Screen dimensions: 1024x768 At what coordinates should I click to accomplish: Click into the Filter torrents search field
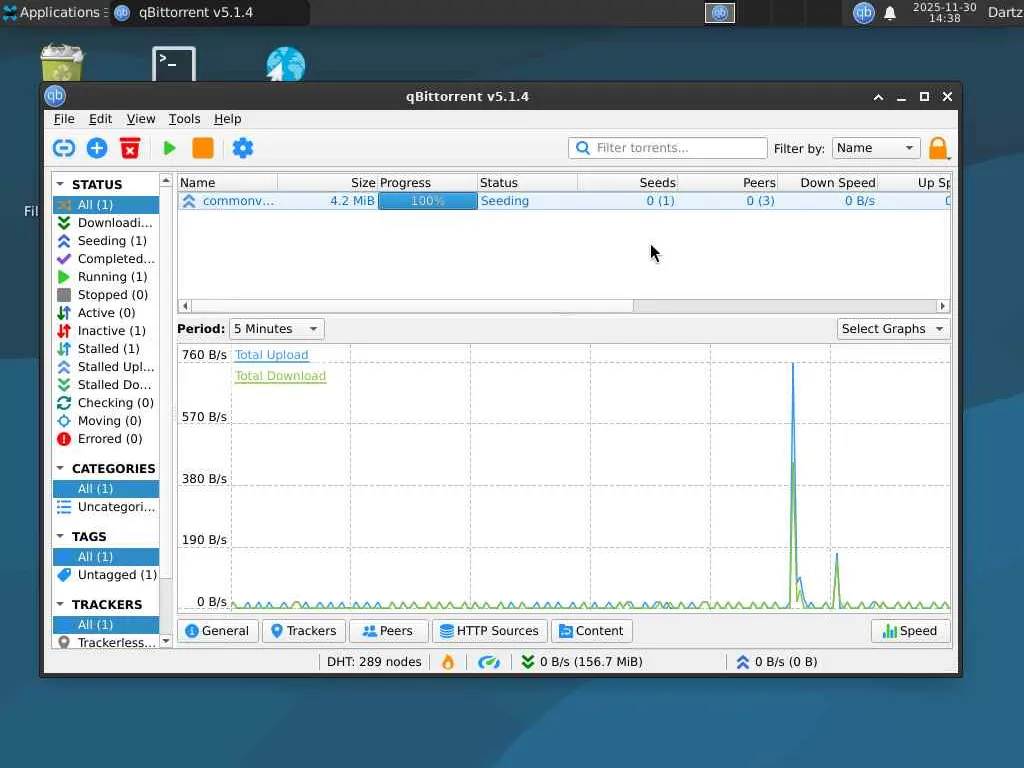click(x=667, y=148)
